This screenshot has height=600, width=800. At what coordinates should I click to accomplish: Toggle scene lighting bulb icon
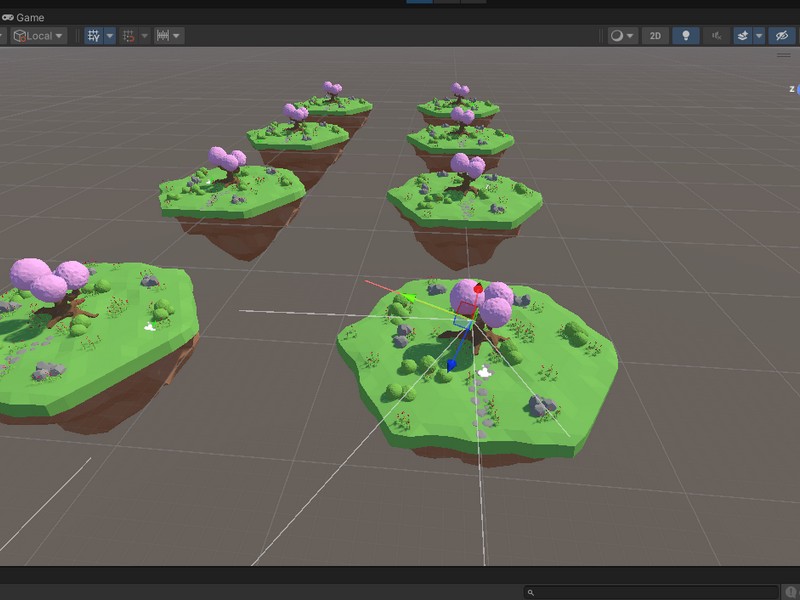(x=685, y=36)
